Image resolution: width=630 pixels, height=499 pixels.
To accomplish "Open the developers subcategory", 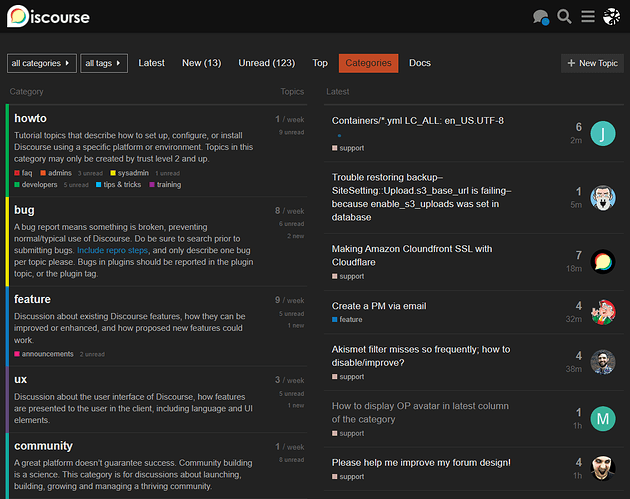I will point(36,185).
